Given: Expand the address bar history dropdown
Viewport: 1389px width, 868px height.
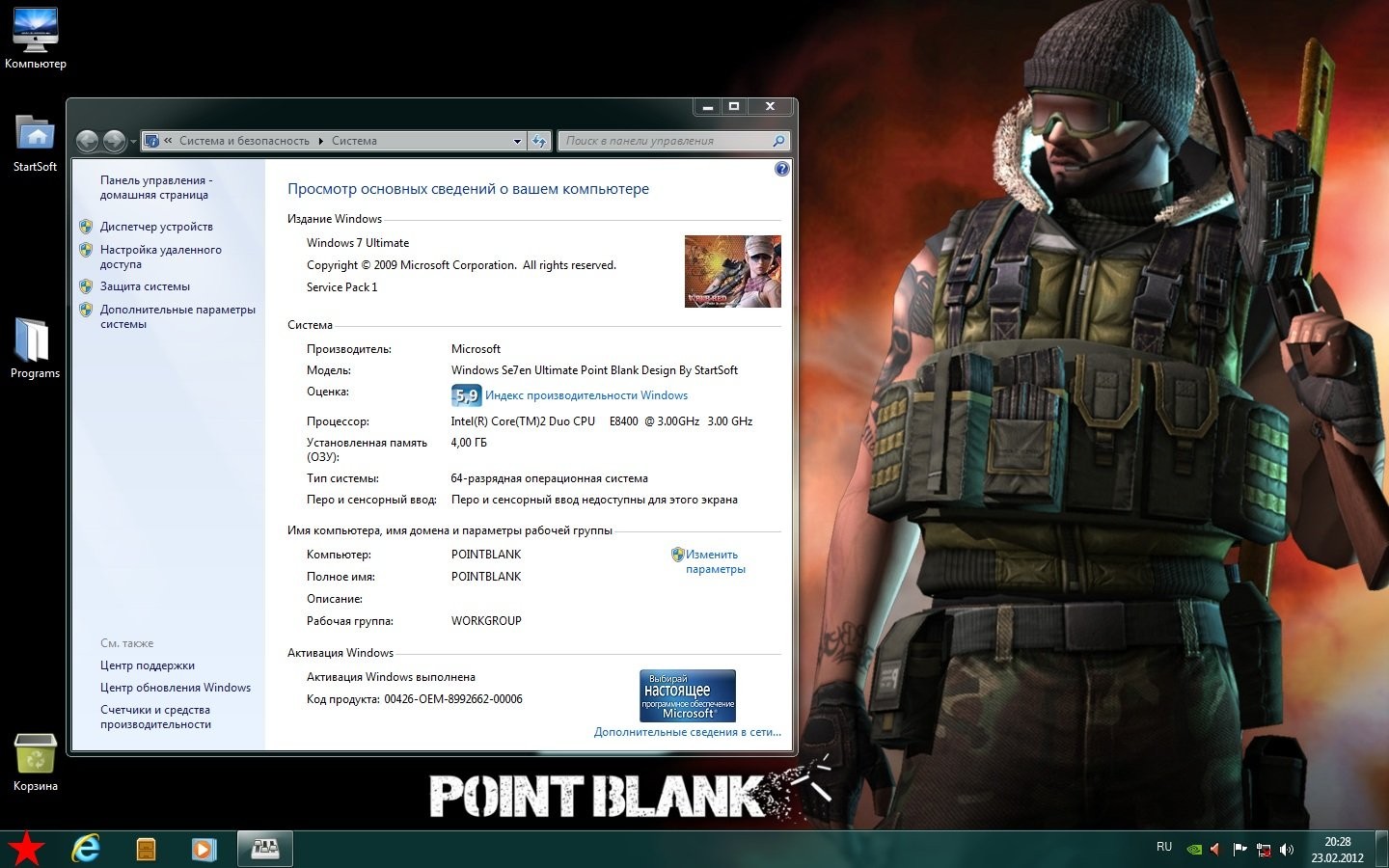Looking at the screenshot, I should click(x=517, y=141).
